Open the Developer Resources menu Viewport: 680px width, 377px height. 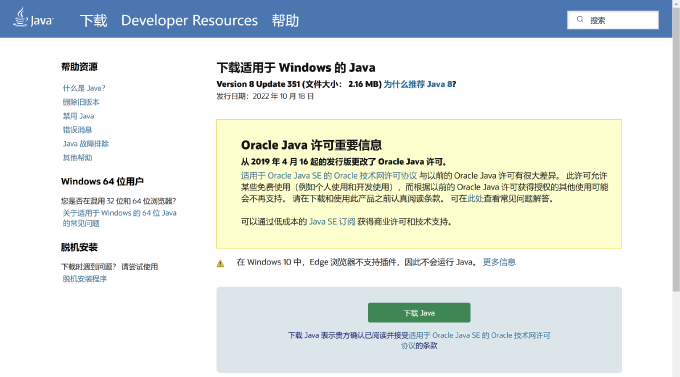click(189, 20)
